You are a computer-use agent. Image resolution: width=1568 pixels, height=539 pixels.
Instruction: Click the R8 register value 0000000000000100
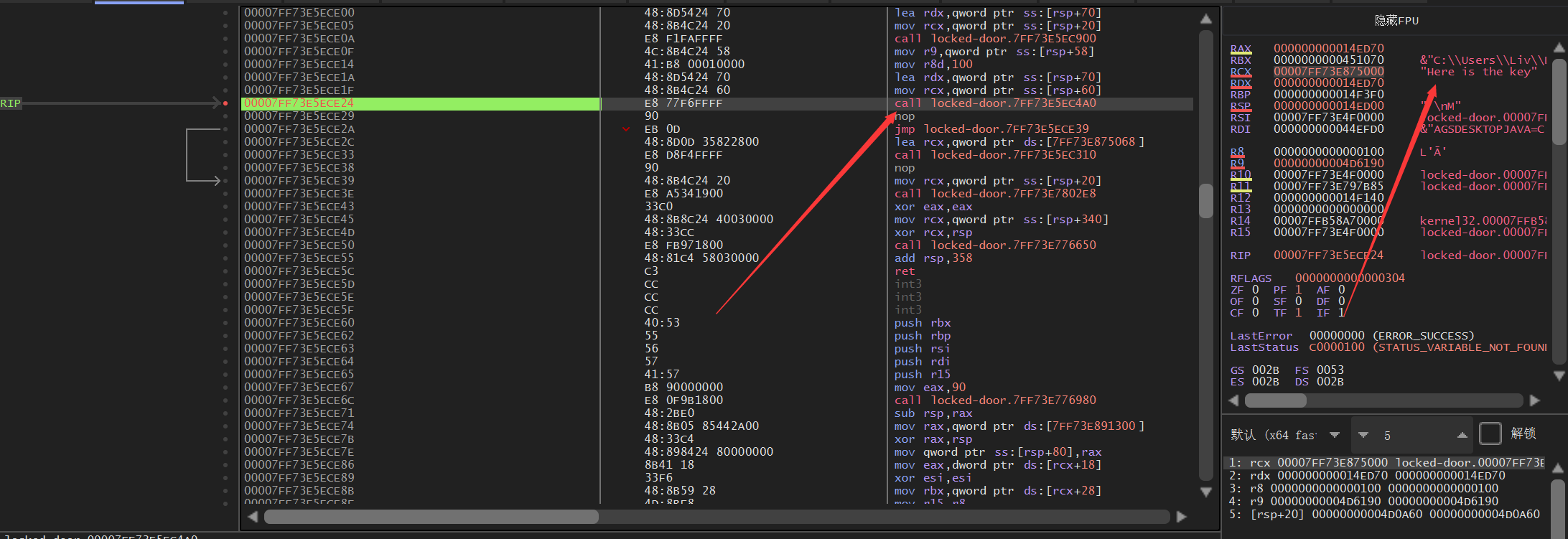tap(1329, 152)
